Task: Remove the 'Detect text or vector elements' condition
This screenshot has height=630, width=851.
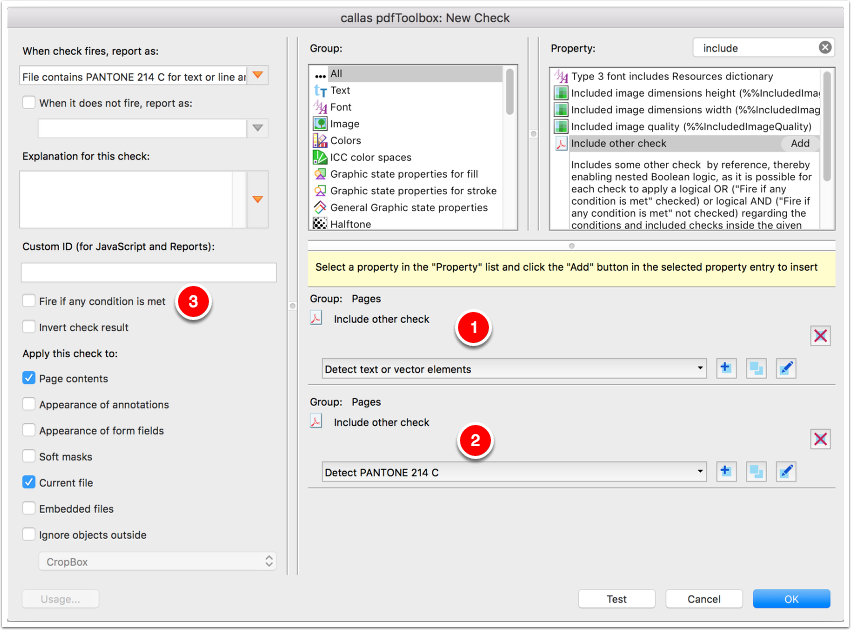Action: click(820, 335)
